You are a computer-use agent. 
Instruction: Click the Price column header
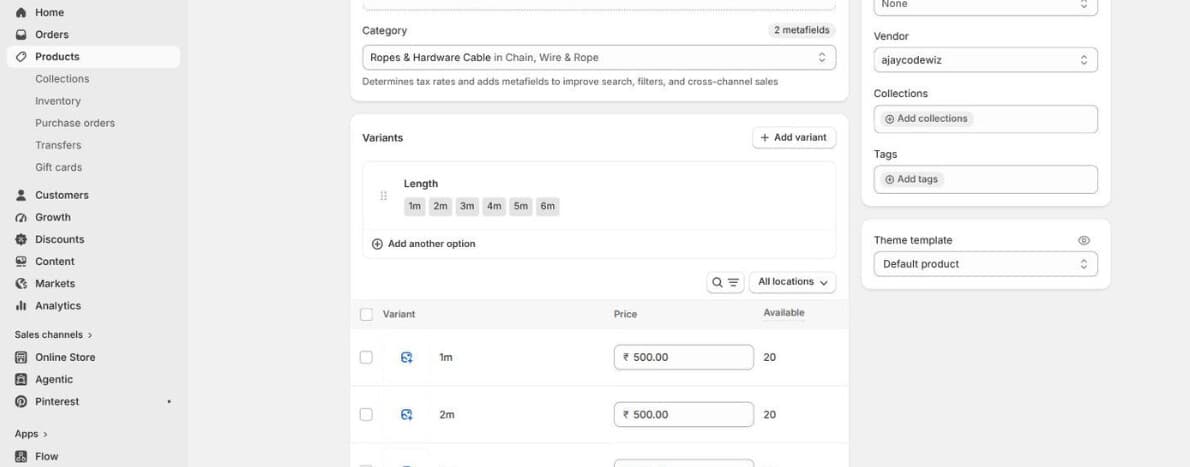(x=625, y=314)
